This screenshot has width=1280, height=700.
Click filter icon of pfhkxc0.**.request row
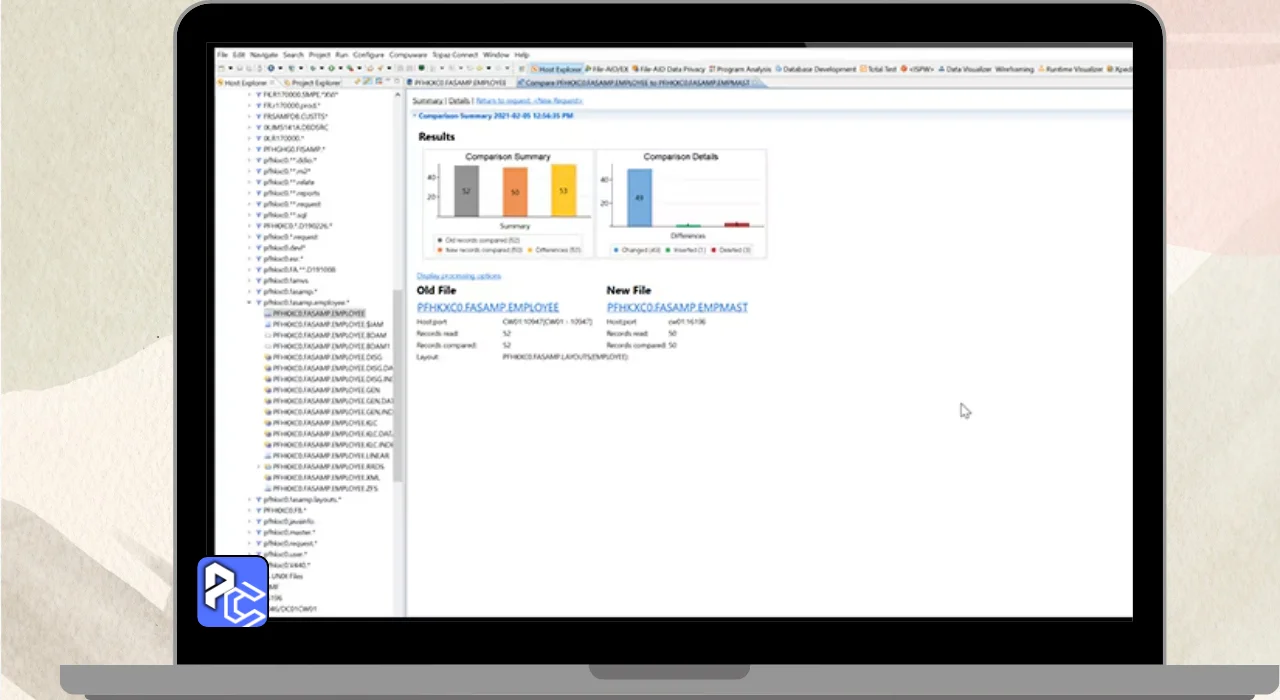(259, 204)
